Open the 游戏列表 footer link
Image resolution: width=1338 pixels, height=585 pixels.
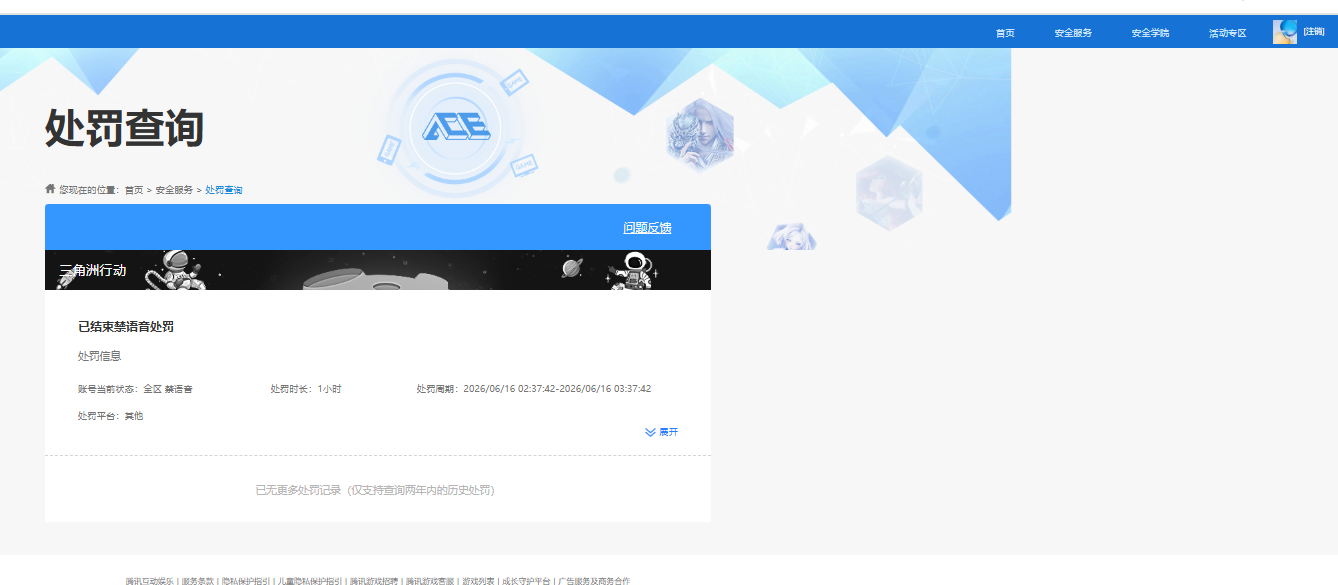click(x=478, y=580)
